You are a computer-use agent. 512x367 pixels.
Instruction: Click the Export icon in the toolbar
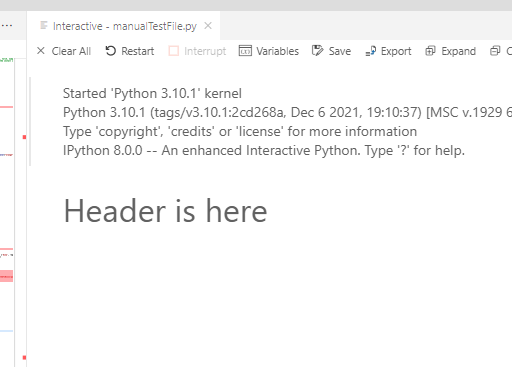[x=371, y=51]
